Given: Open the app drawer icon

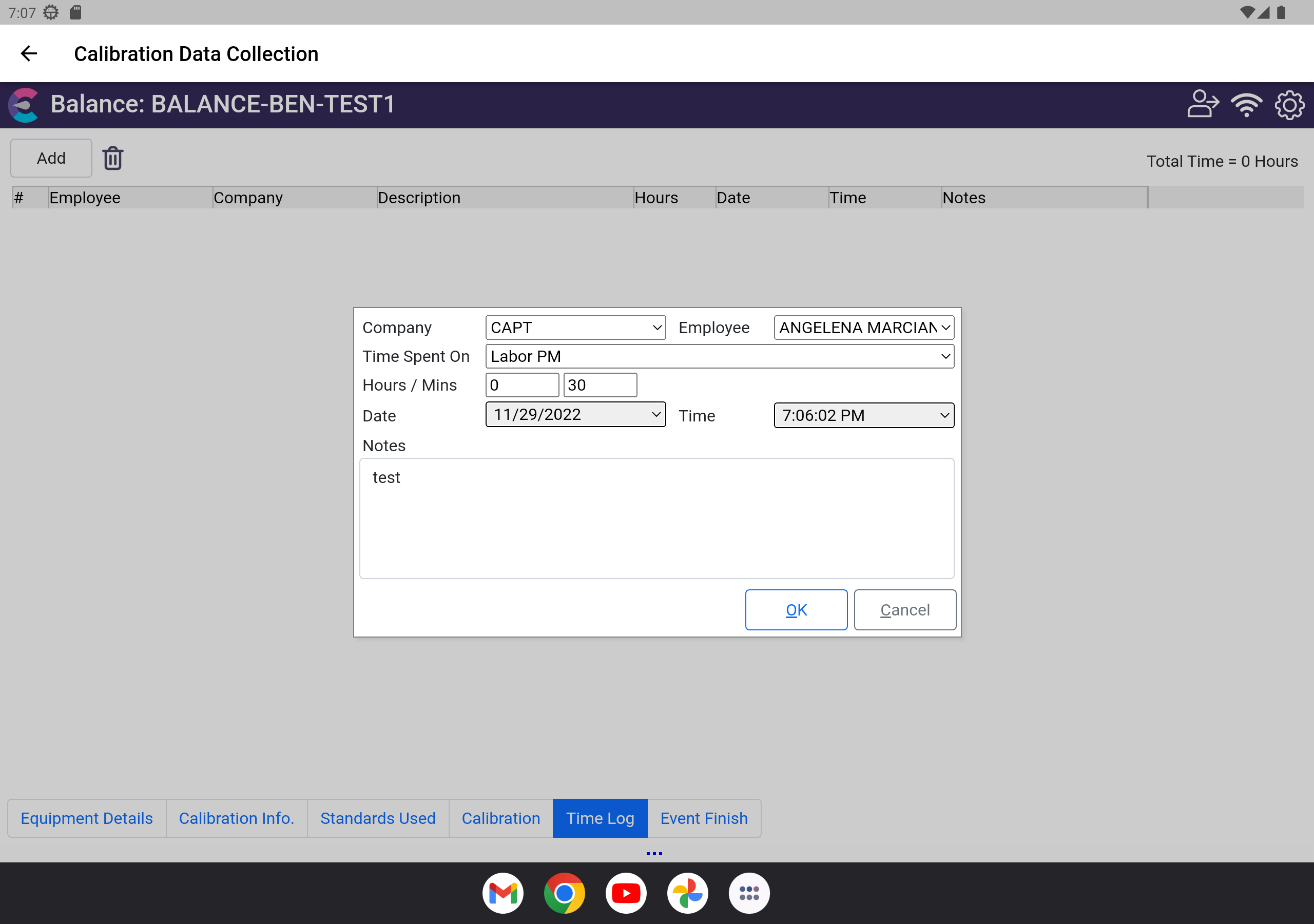Looking at the screenshot, I should tap(748, 893).
